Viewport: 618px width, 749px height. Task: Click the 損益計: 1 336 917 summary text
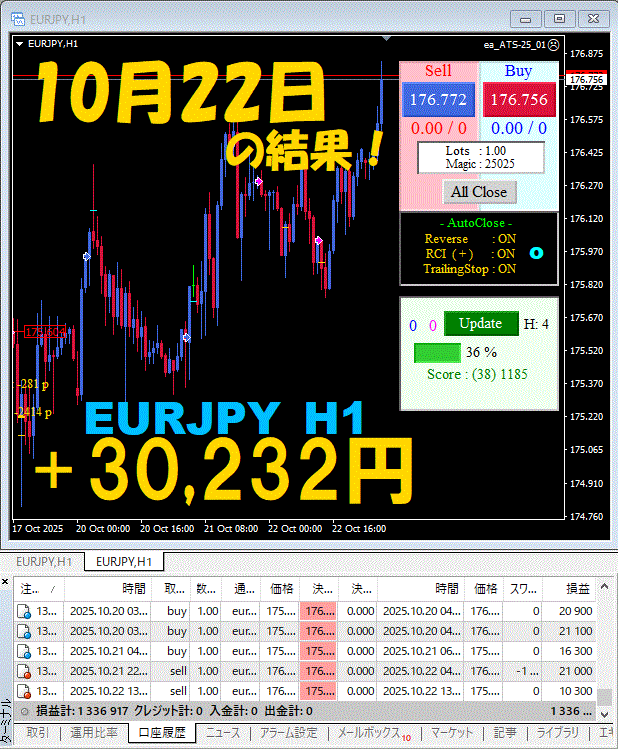(x=82, y=711)
